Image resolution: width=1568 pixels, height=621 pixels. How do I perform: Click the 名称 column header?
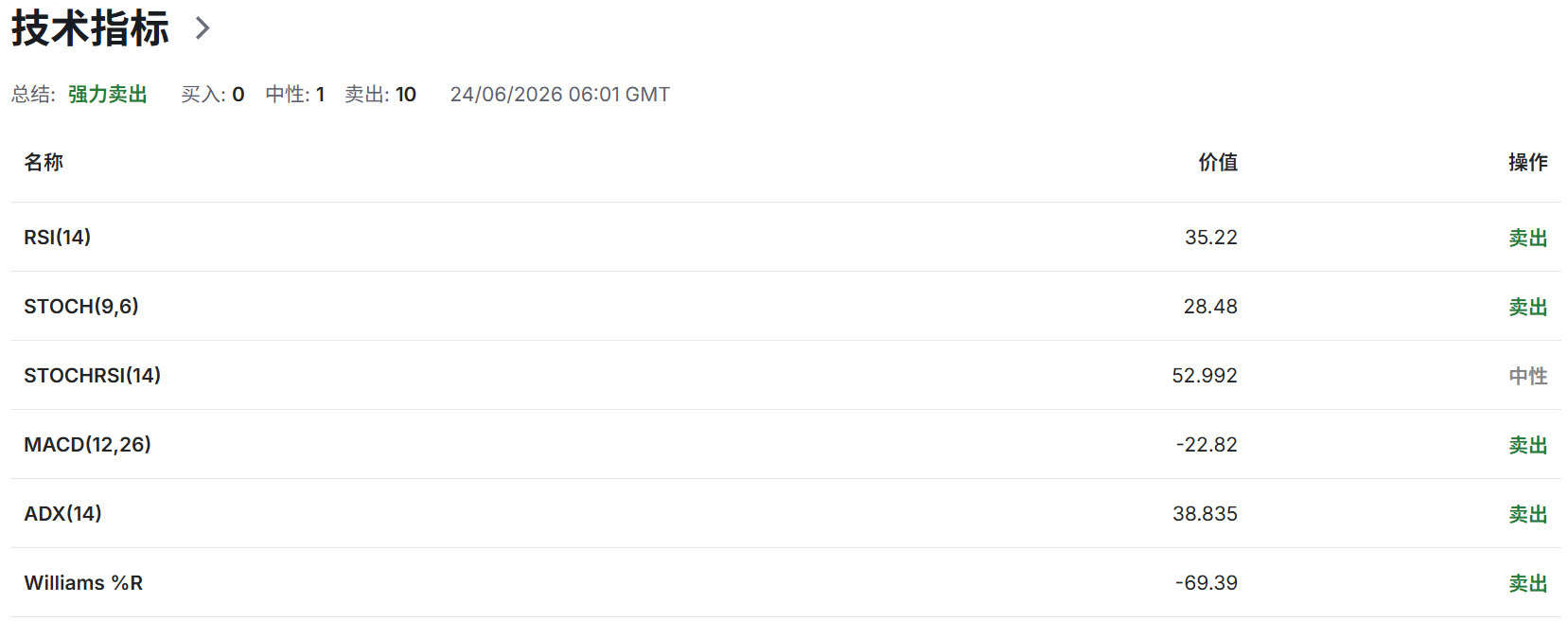point(44,163)
